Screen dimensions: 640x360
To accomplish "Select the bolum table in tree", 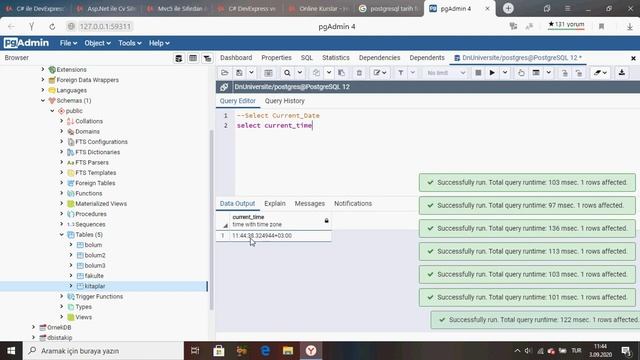I will point(93,245).
